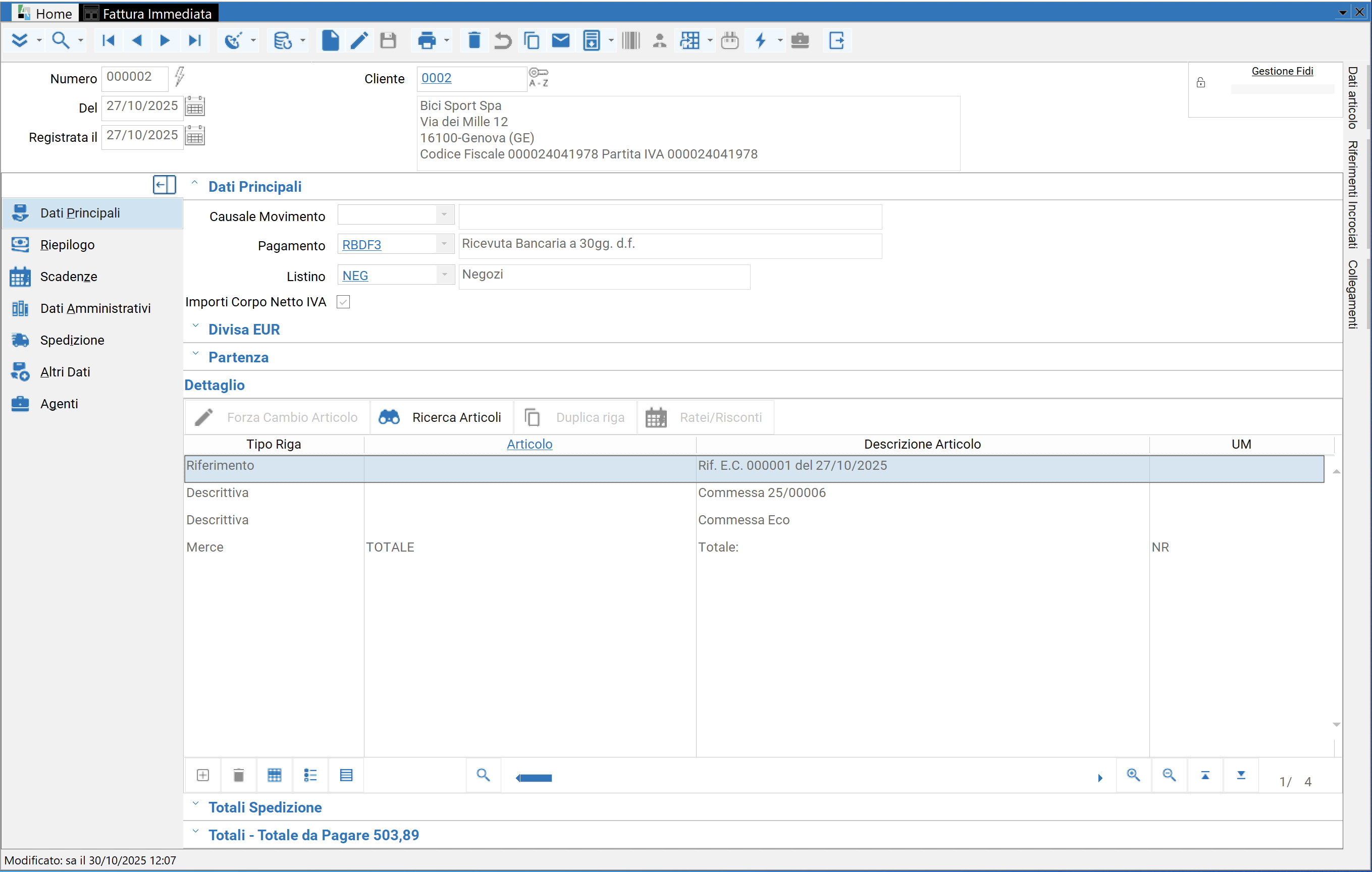
Task: Click the lightning icon beside Numero field
Action: click(180, 76)
